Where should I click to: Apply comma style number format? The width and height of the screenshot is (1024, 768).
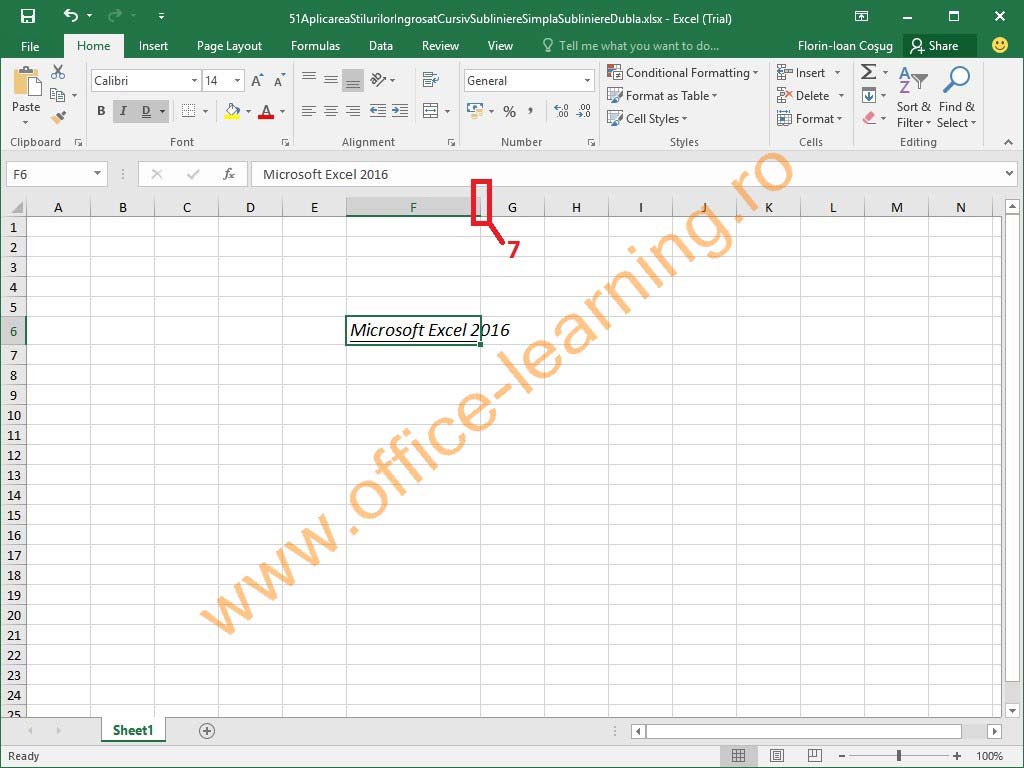[x=530, y=111]
